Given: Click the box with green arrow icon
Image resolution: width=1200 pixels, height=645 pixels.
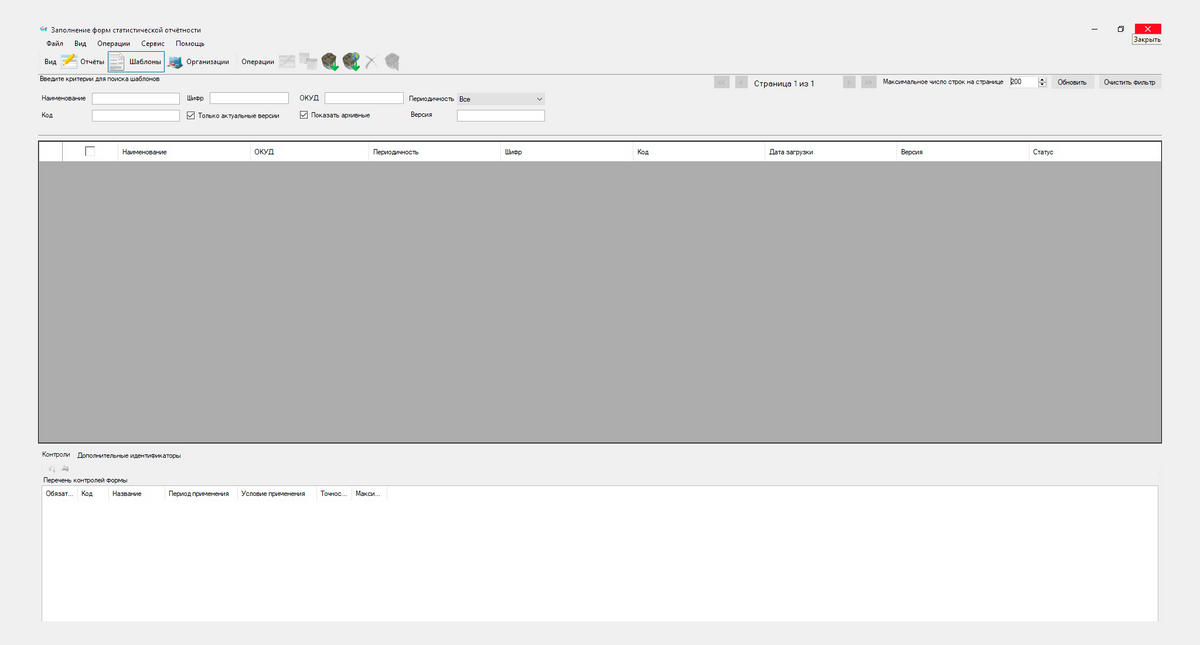Looking at the screenshot, I should [x=329, y=62].
